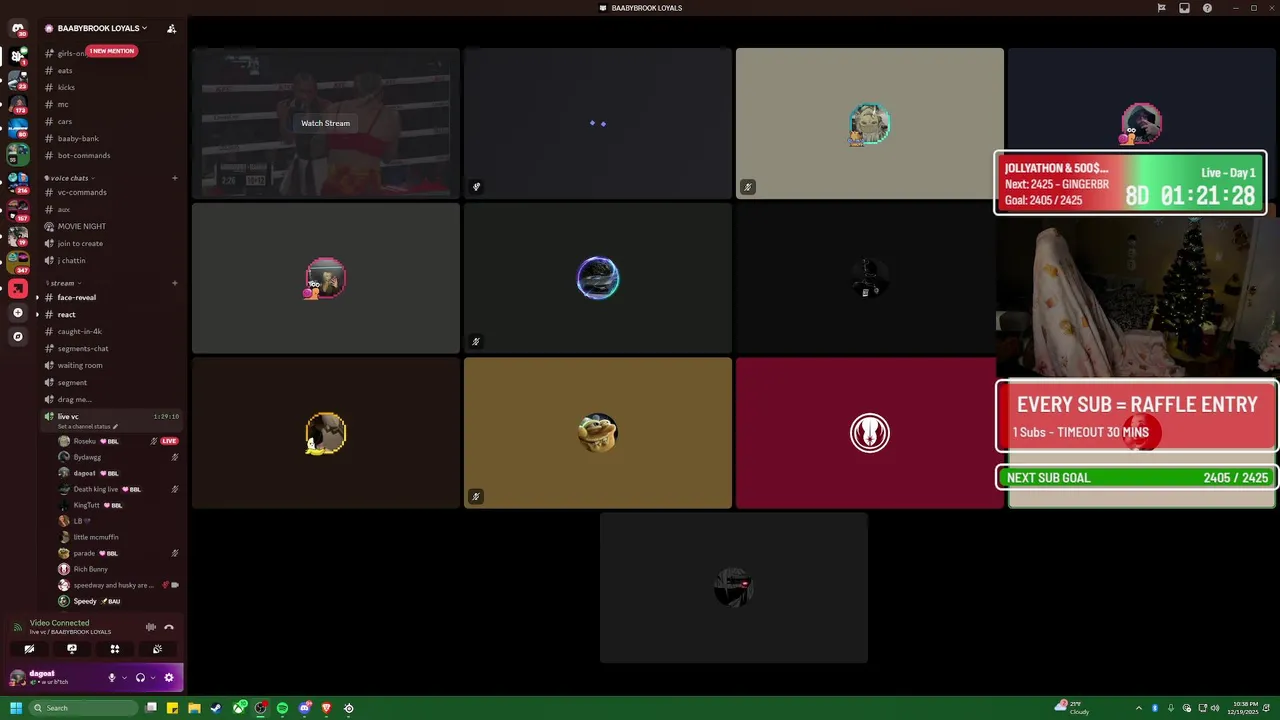Add a channel to stream category
Viewport: 1280px width, 720px height.
coord(174,283)
